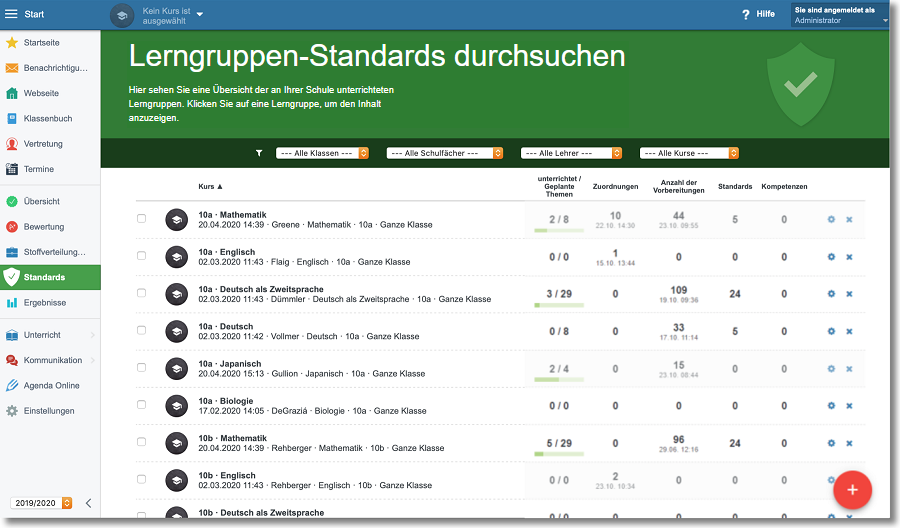Open Einstellungen in sidebar

50,411
